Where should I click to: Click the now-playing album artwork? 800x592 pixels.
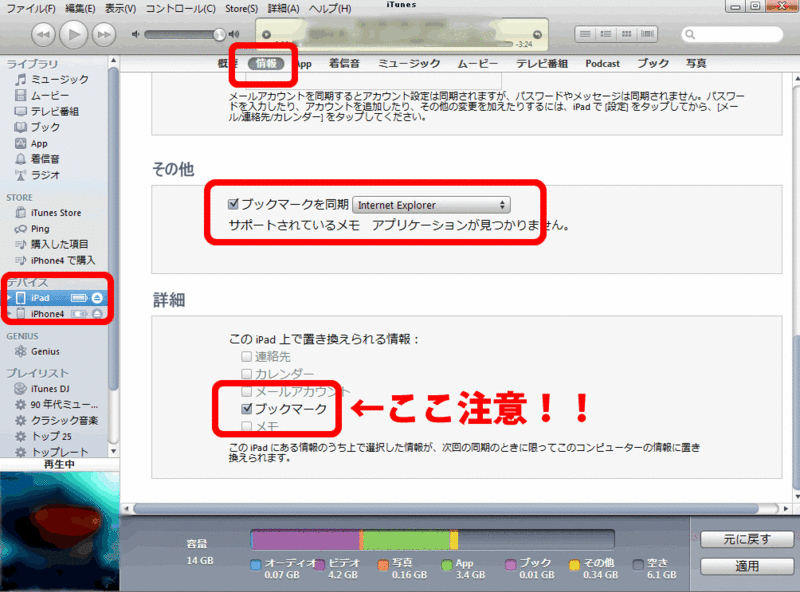pyautogui.click(x=60, y=531)
